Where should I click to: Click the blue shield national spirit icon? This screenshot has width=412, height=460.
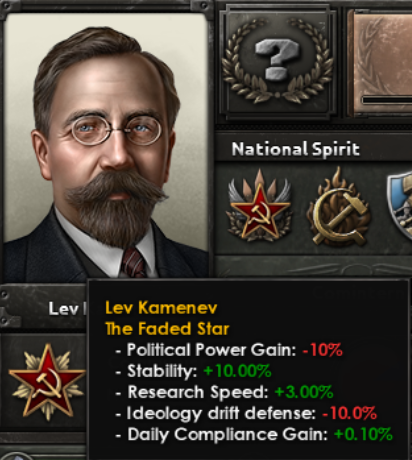[x=399, y=205]
